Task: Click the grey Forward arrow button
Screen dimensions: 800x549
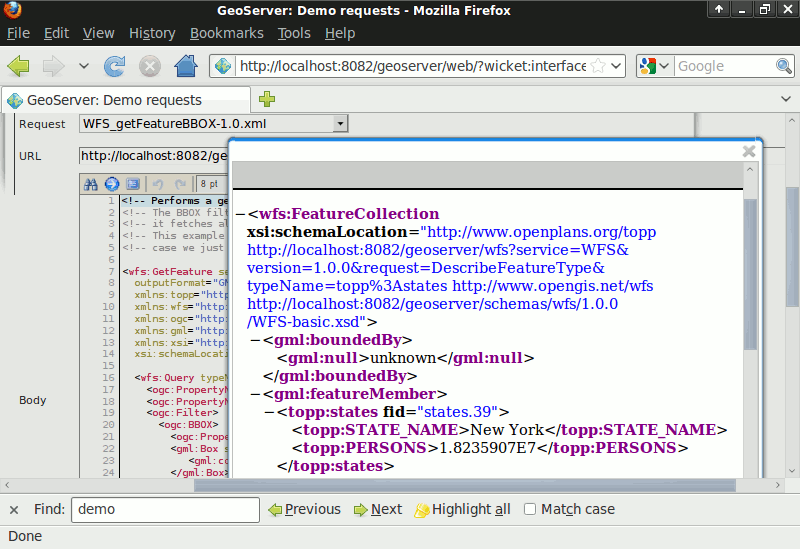Action: (x=54, y=66)
